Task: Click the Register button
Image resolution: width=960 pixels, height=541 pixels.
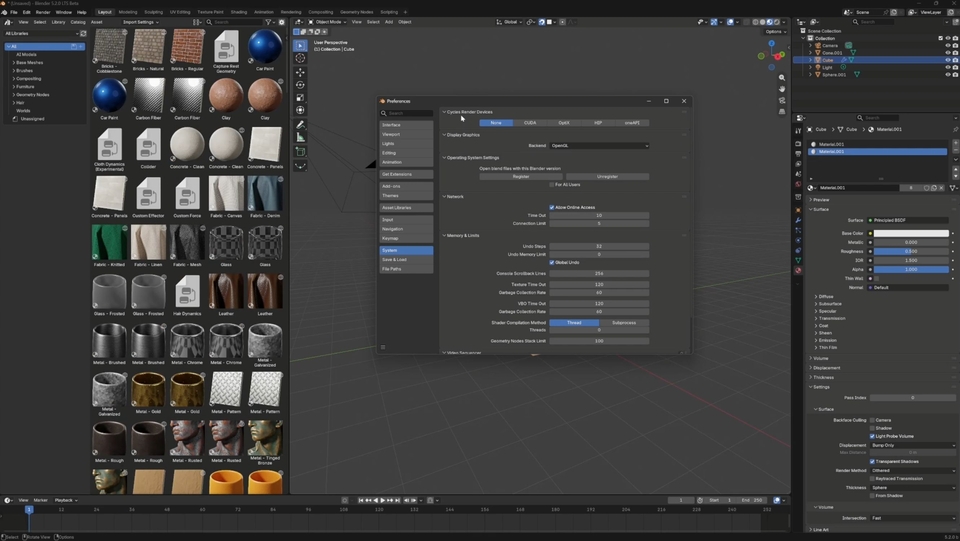Action: click(x=521, y=176)
